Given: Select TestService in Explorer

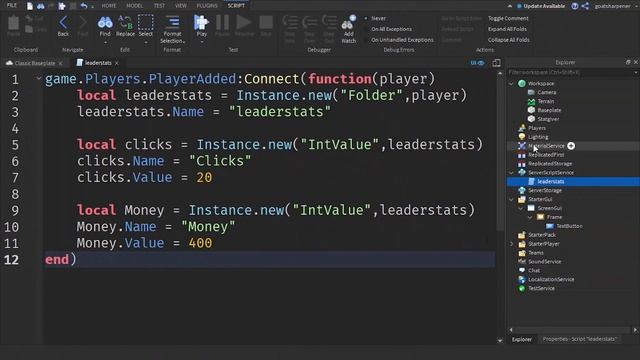Looking at the screenshot, I should pos(541,288).
